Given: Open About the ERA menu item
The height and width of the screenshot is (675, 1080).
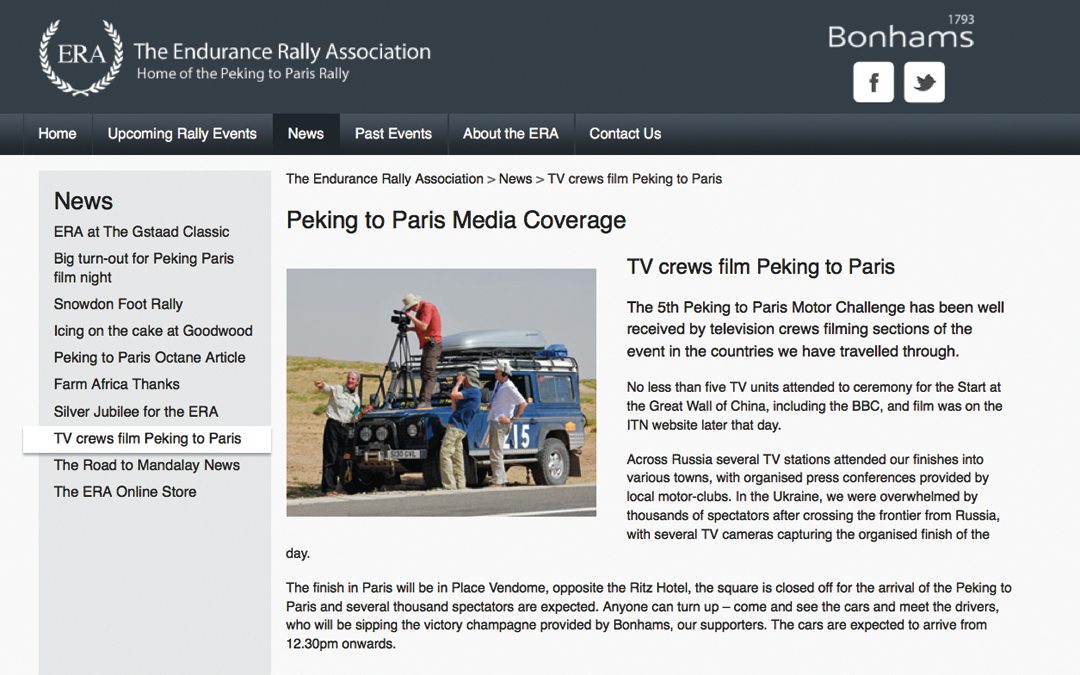Looking at the screenshot, I should (x=510, y=134).
